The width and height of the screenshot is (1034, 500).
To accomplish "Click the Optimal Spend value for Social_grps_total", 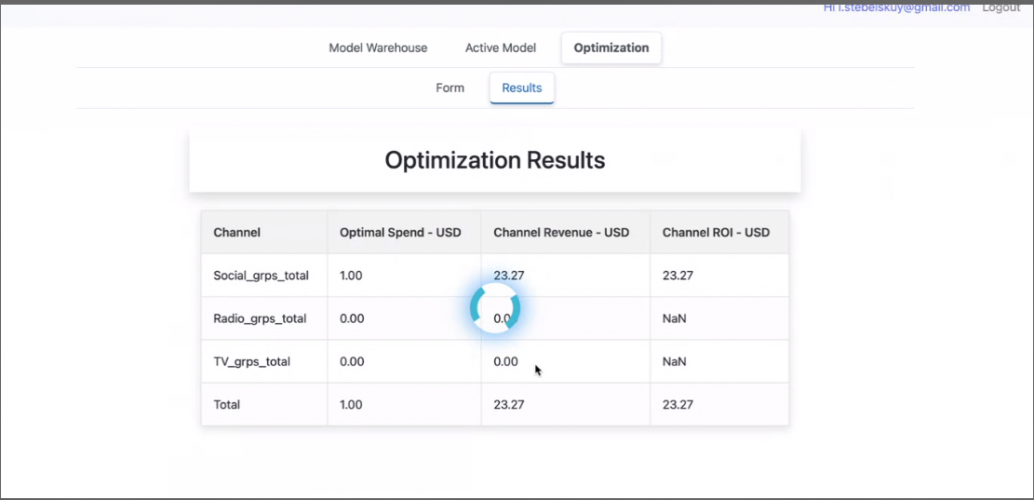I will 352,276.
